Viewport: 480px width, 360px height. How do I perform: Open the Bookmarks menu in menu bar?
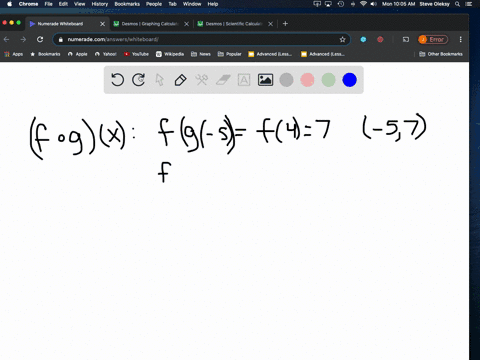(127, 4)
